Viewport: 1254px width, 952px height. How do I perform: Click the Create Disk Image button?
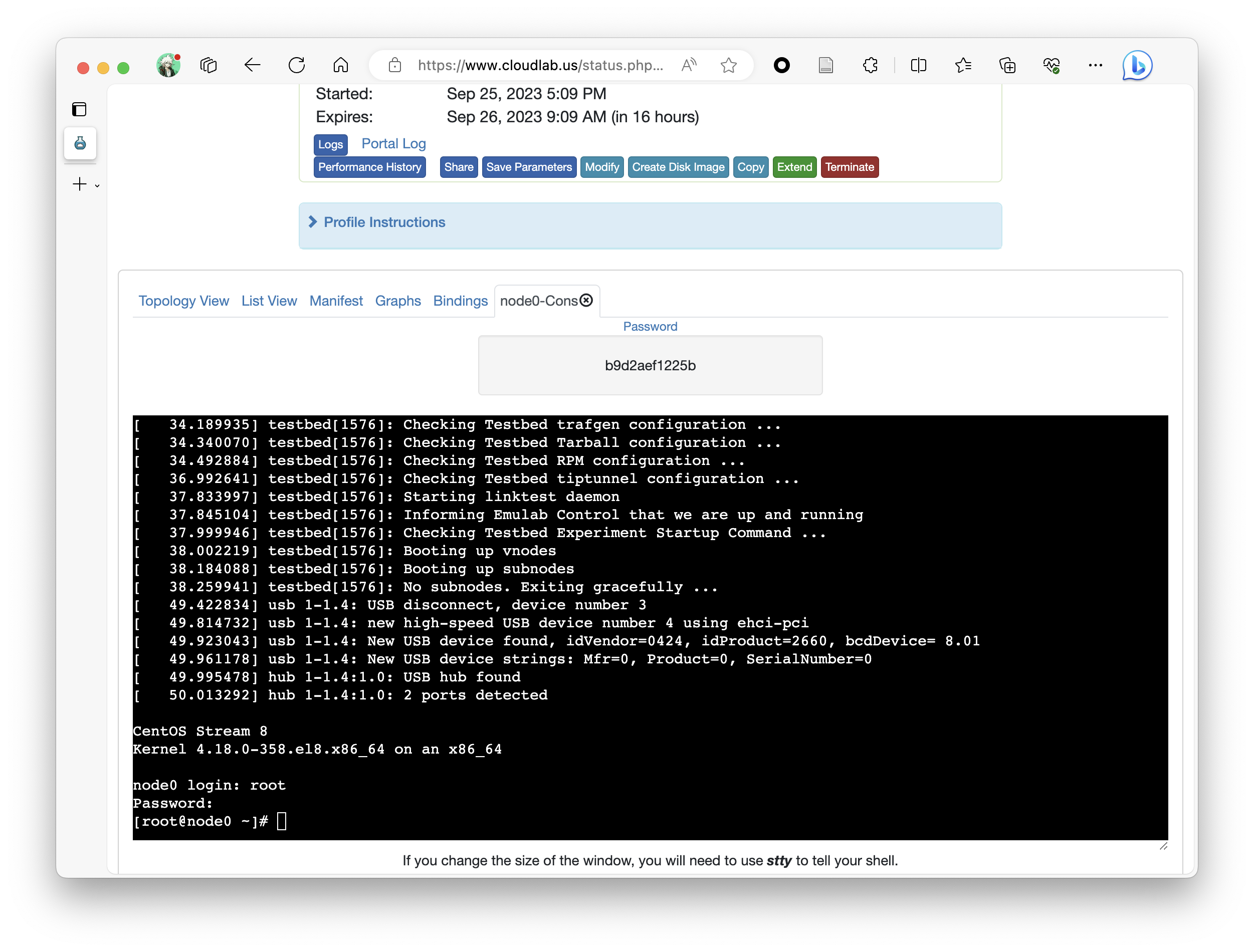[x=678, y=167]
